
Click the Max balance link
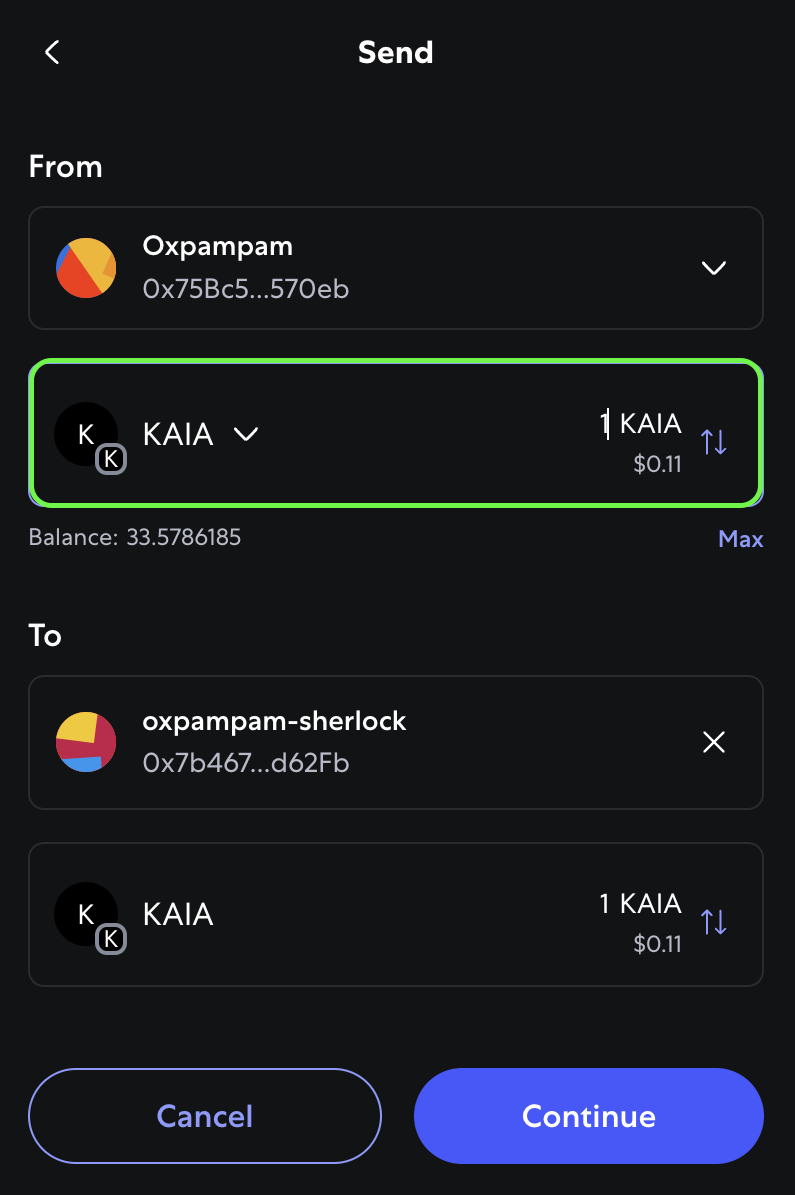point(740,539)
